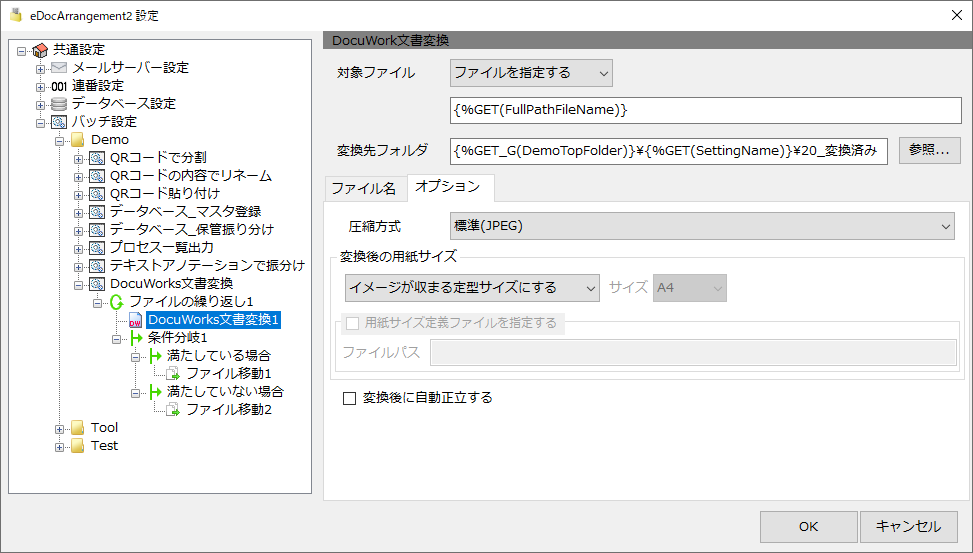This screenshot has height=553, width=973.
Task: Open the 圧縮方式 dropdown
Action: tap(702, 227)
